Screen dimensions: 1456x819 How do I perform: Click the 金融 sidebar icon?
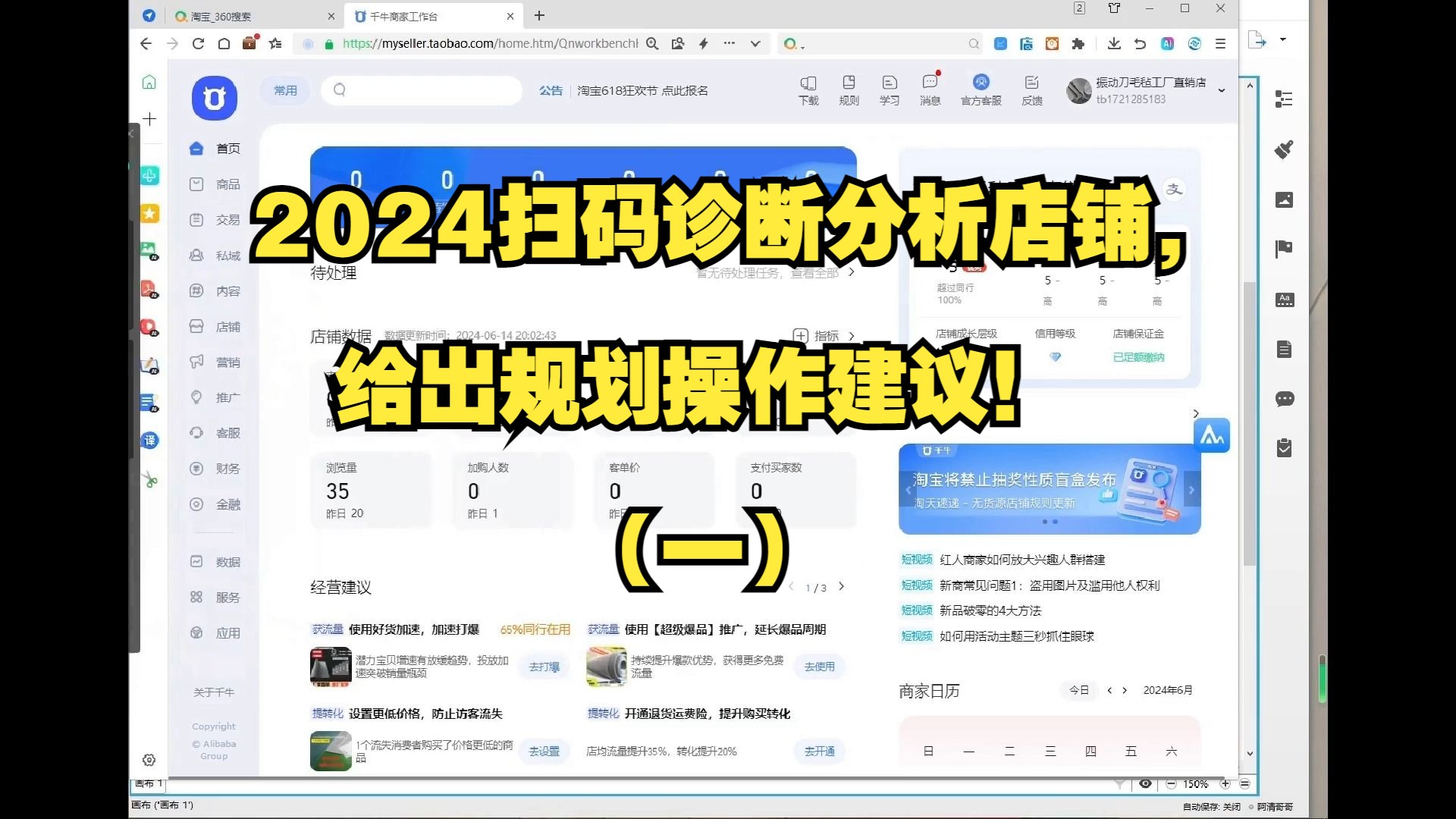(x=196, y=504)
